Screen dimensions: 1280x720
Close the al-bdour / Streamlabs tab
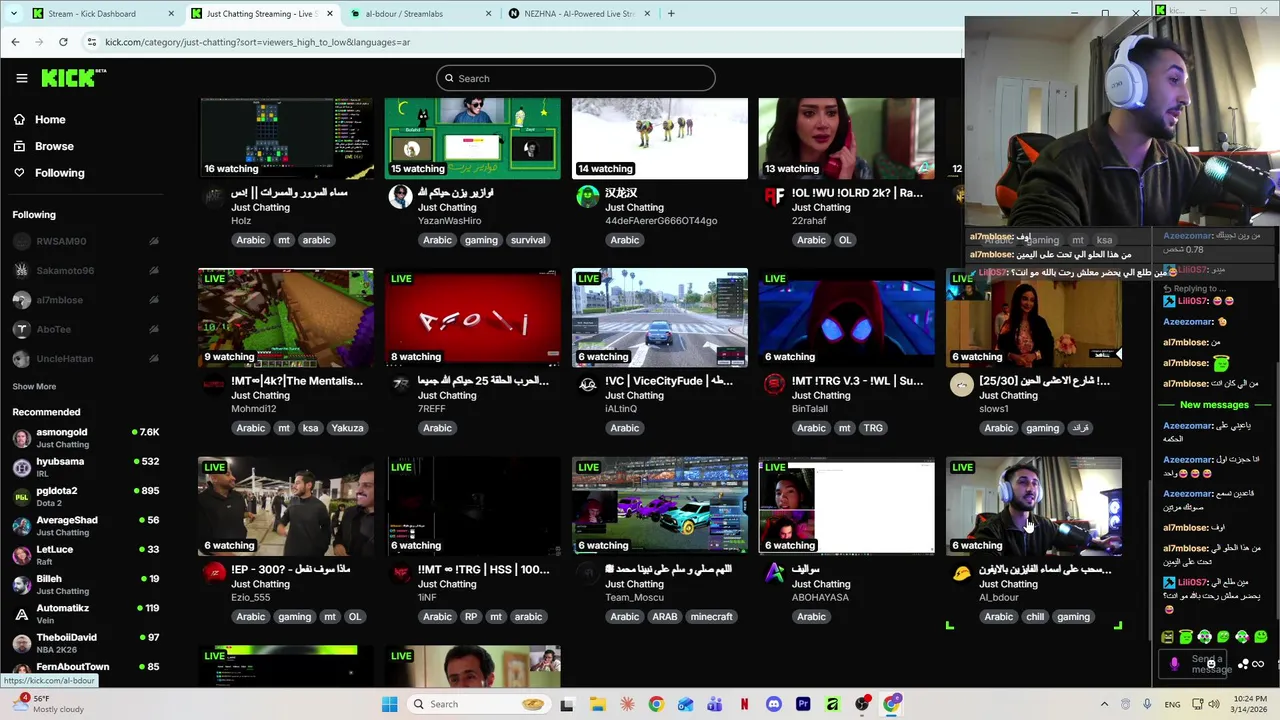click(x=488, y=14)
